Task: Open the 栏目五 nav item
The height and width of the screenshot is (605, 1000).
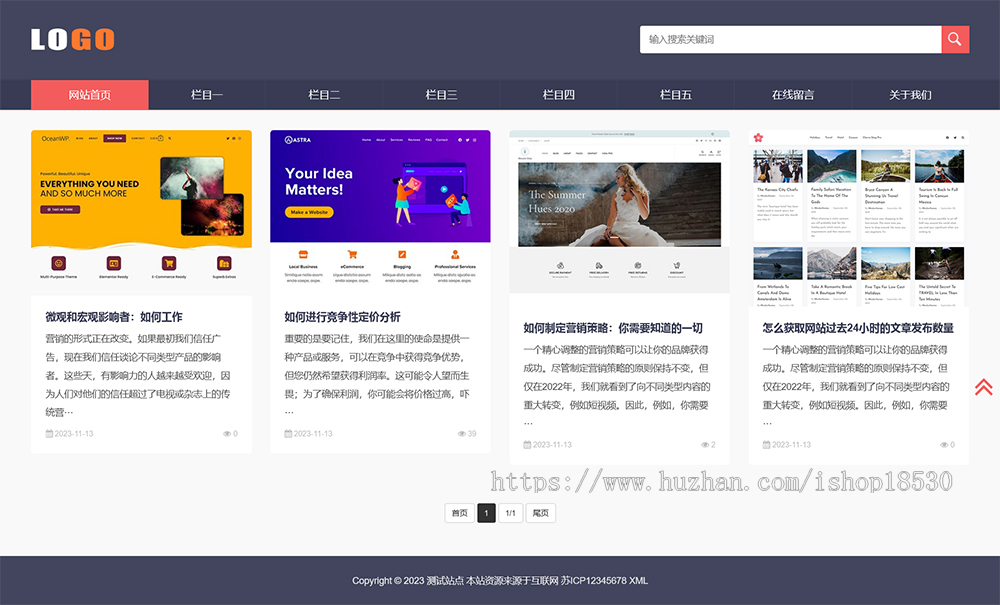Action: click(675, 95)
